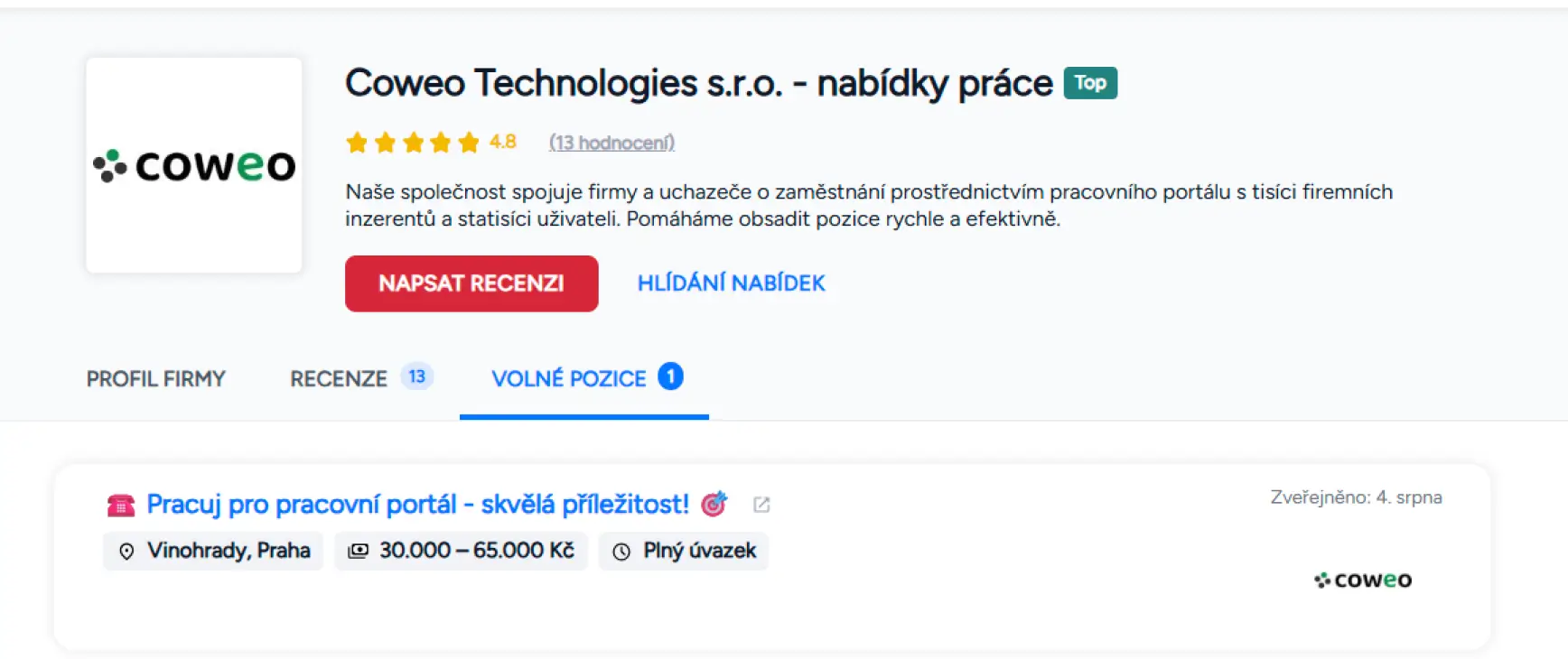Open the job posting via the external link icon

(x=761, y=504)
